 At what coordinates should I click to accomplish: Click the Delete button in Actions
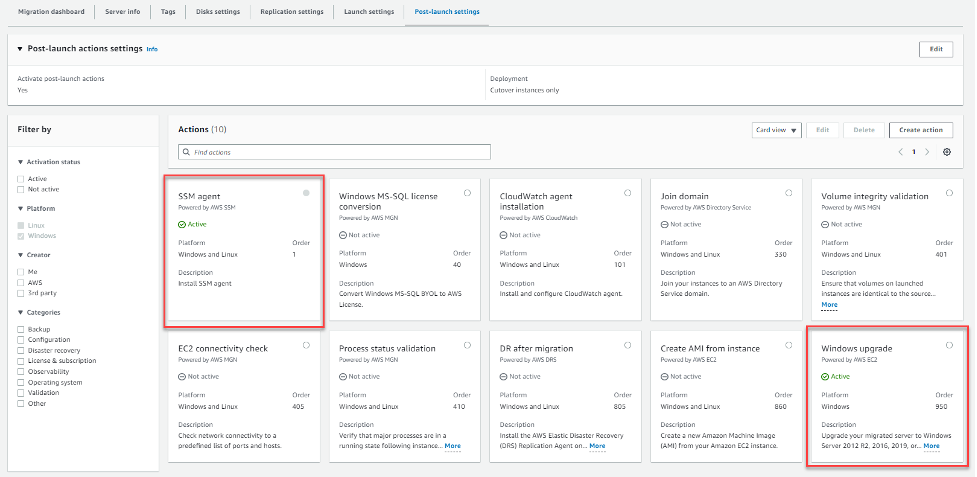[x=864, y=130]
